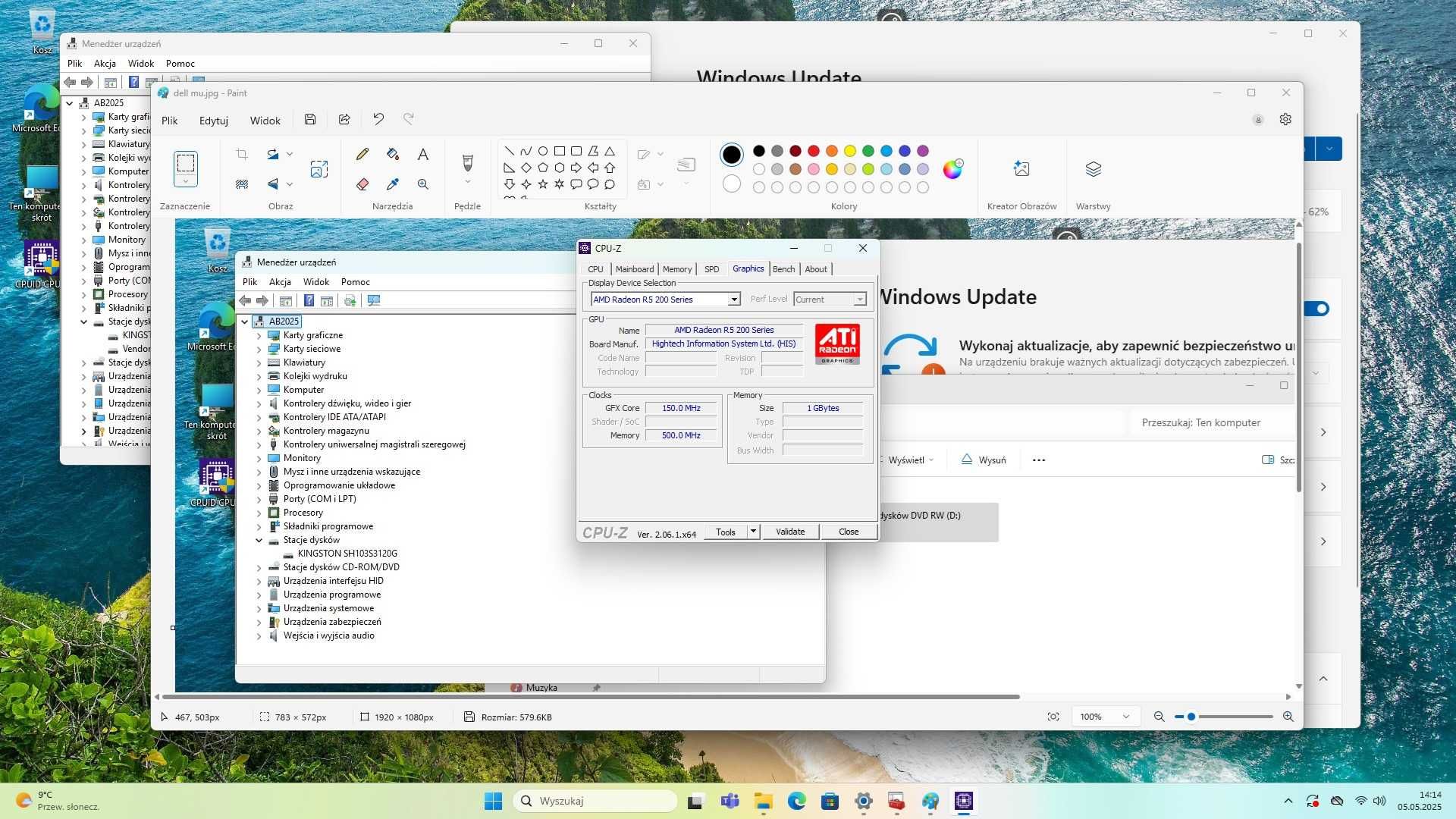Select the Fill bucket tool

click(x=392, y=154)
